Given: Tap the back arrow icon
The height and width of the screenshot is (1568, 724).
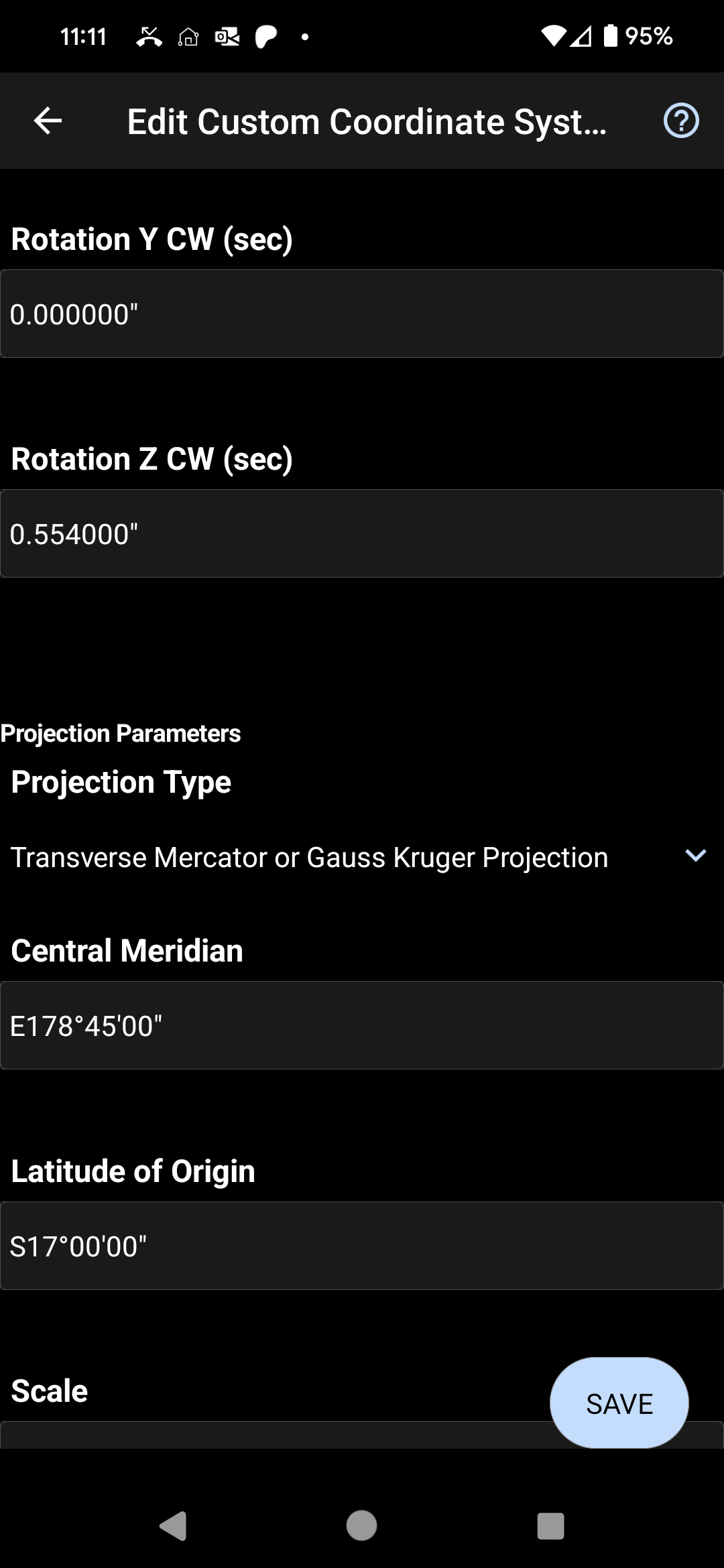Looking at the screenshot, I should pyautogui.click(x=48, y=121).
